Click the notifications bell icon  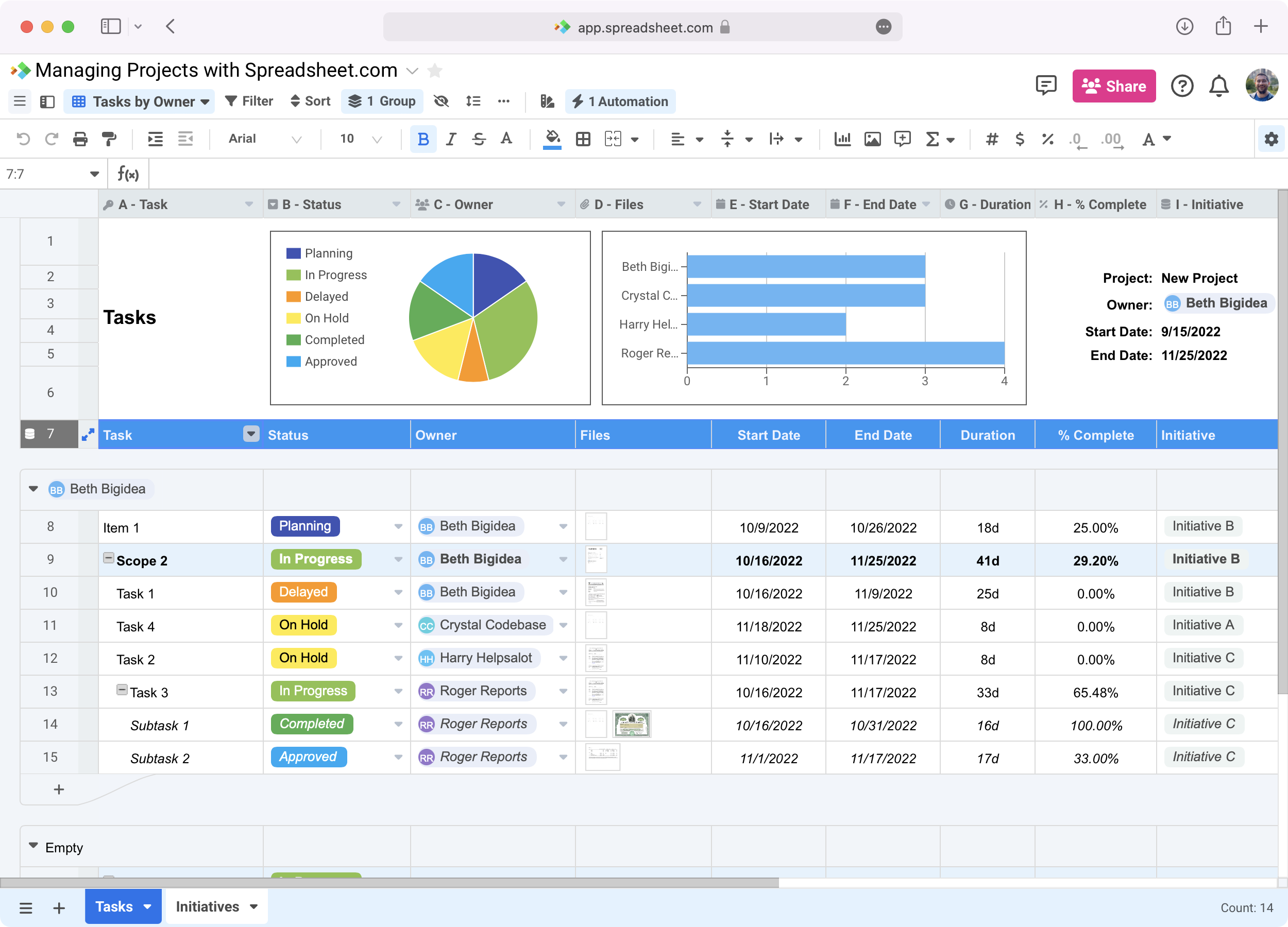click(1219, 87)
